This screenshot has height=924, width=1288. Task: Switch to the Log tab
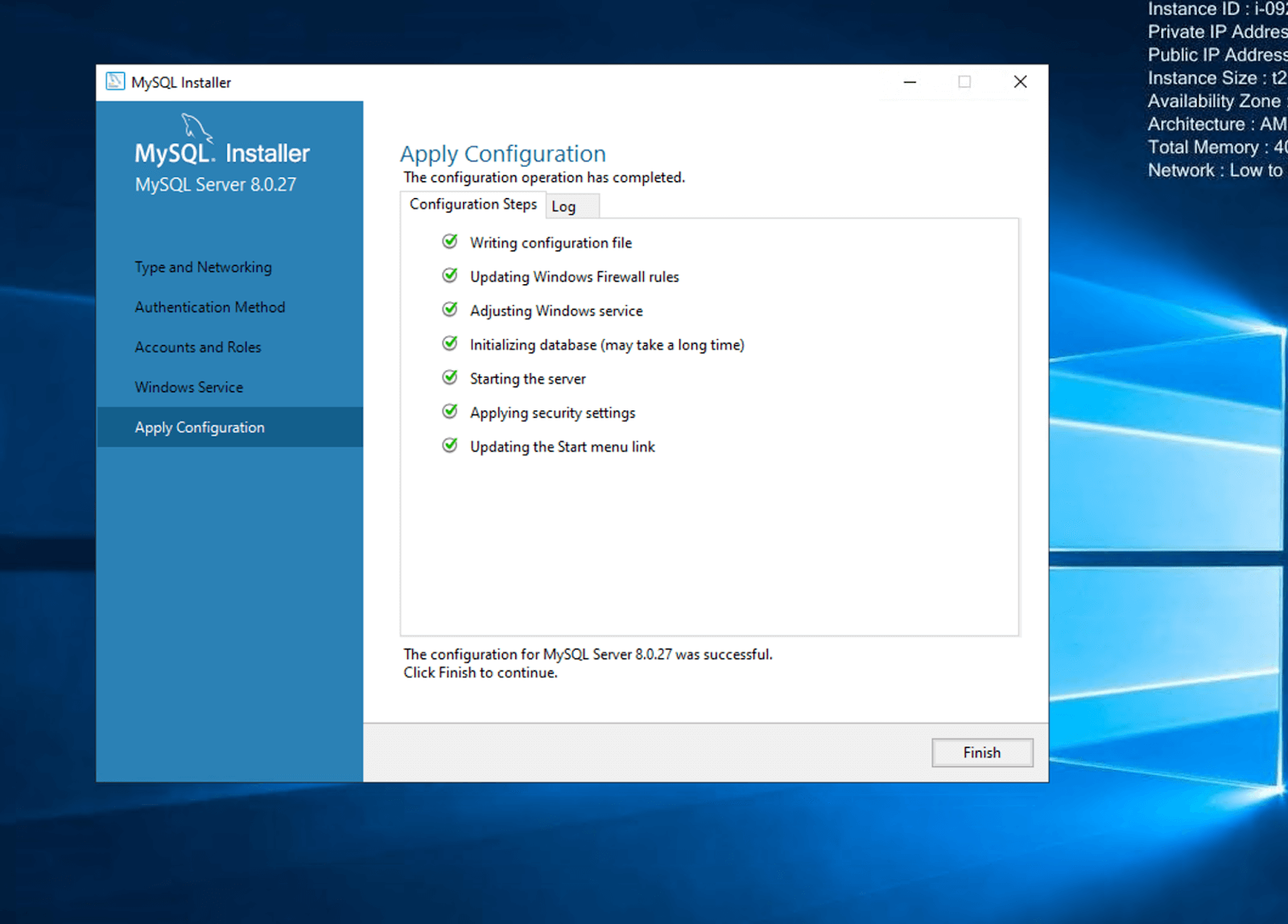[563, 207]
